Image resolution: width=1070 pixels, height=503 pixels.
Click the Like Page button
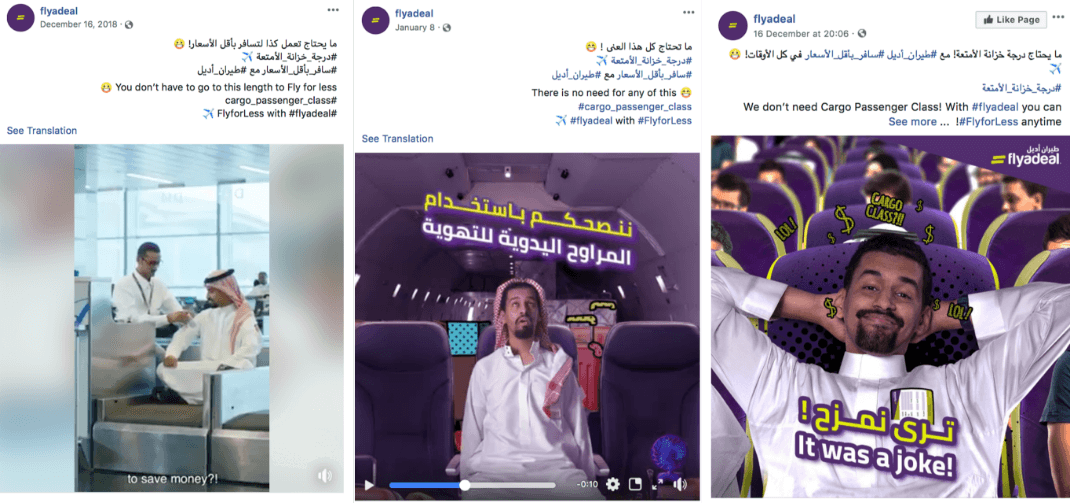(x=1011, y=20)
